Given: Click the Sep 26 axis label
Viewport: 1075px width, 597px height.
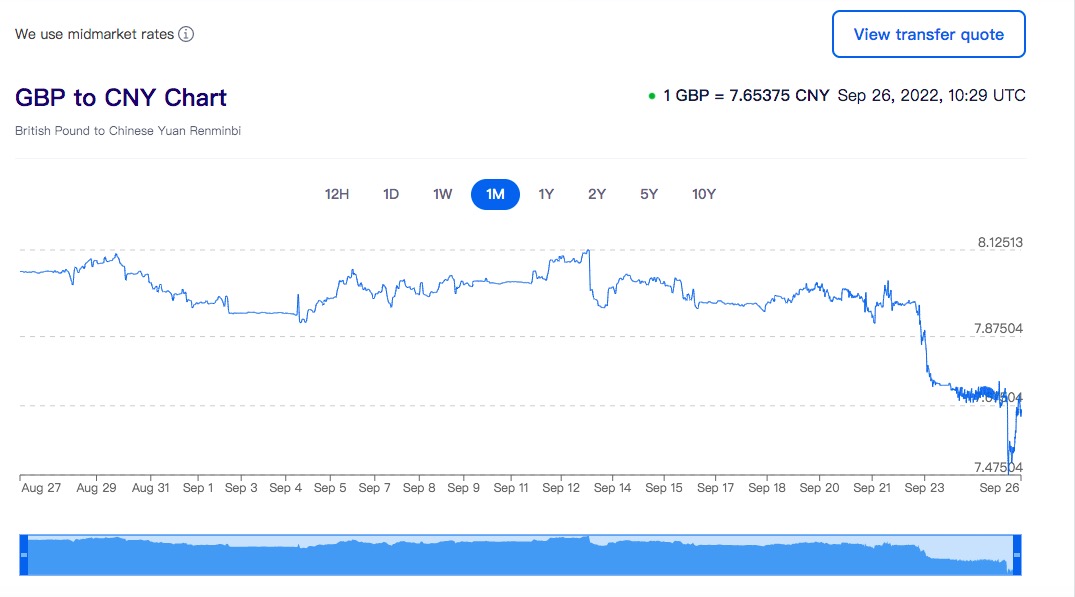Looking at the screenshot, I should pos(1000,487).
